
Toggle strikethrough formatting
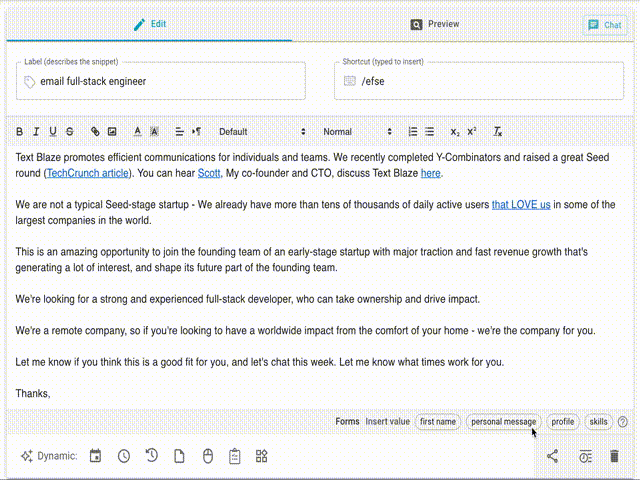pyautogui.click(x=70, y=131)
